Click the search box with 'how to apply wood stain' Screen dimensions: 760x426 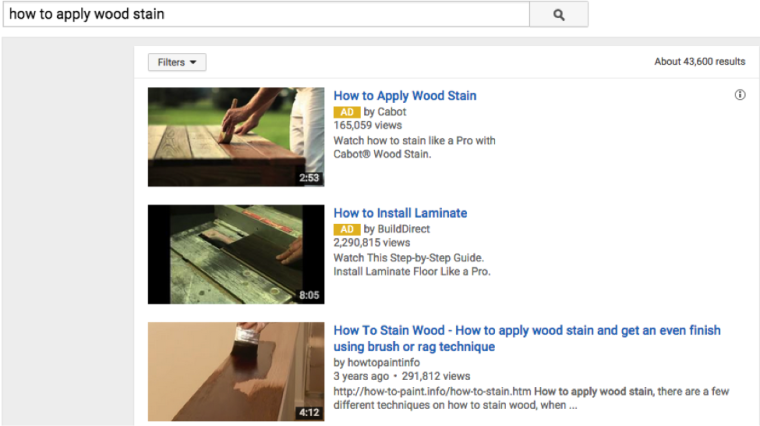click(267, 14)
